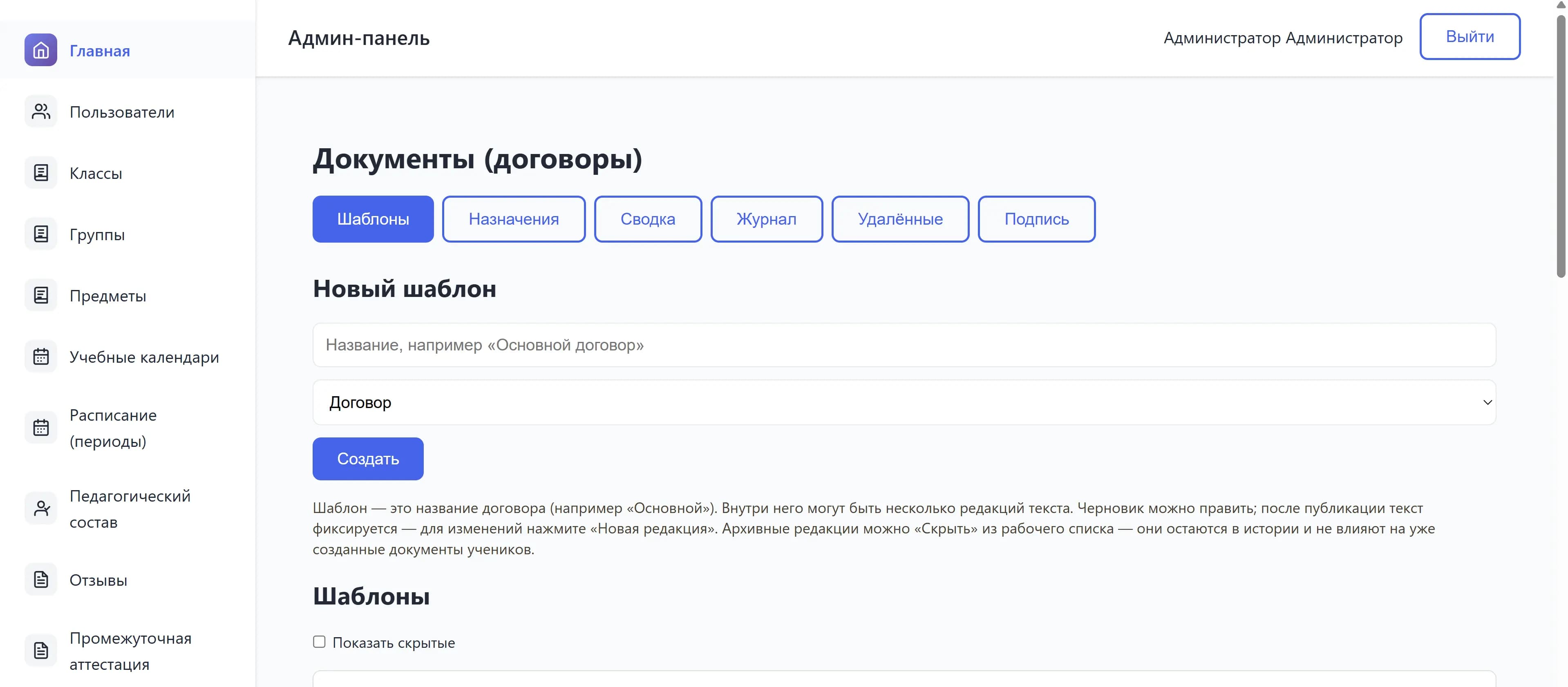This screenshot has width=1568, height=687.
Task: Switch to the Подпись tab
Action: click(x=1037, y=219)
